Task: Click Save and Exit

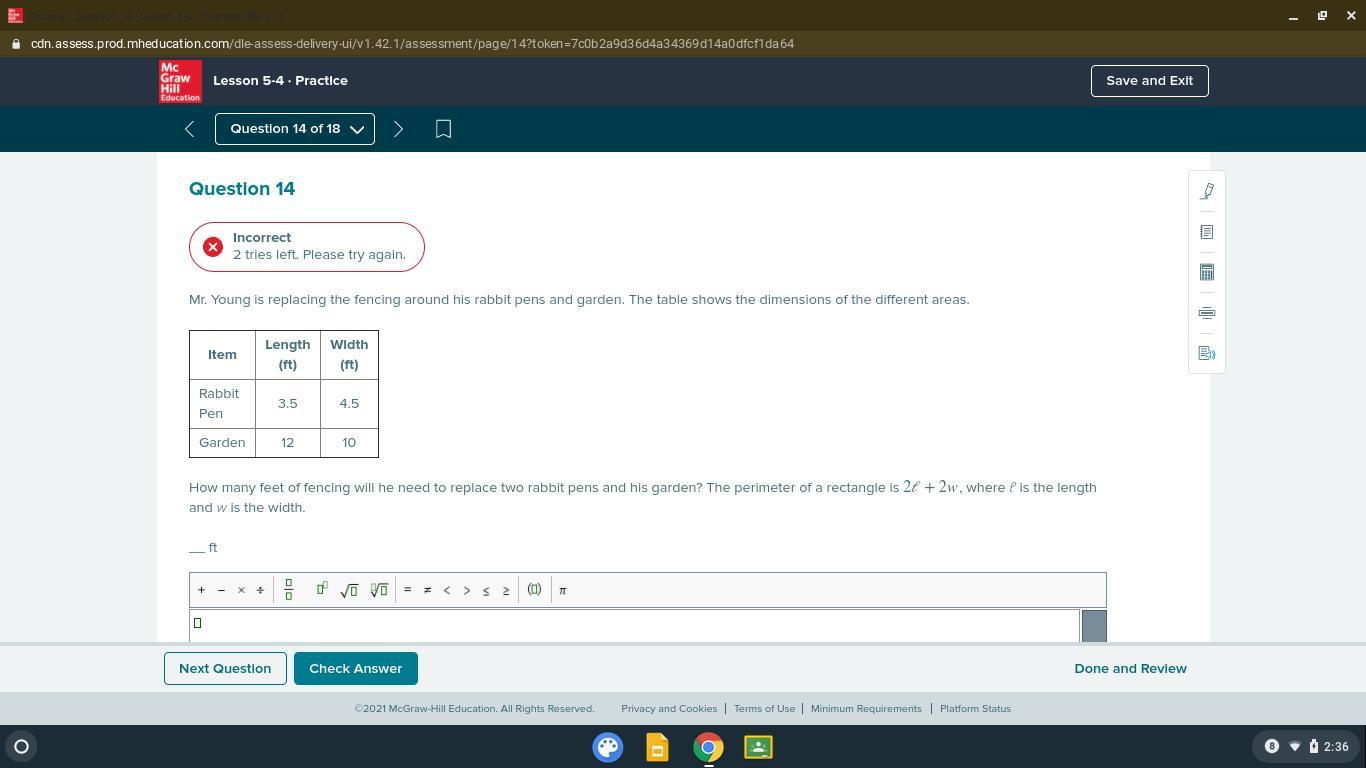Action: pos(1150,81)
